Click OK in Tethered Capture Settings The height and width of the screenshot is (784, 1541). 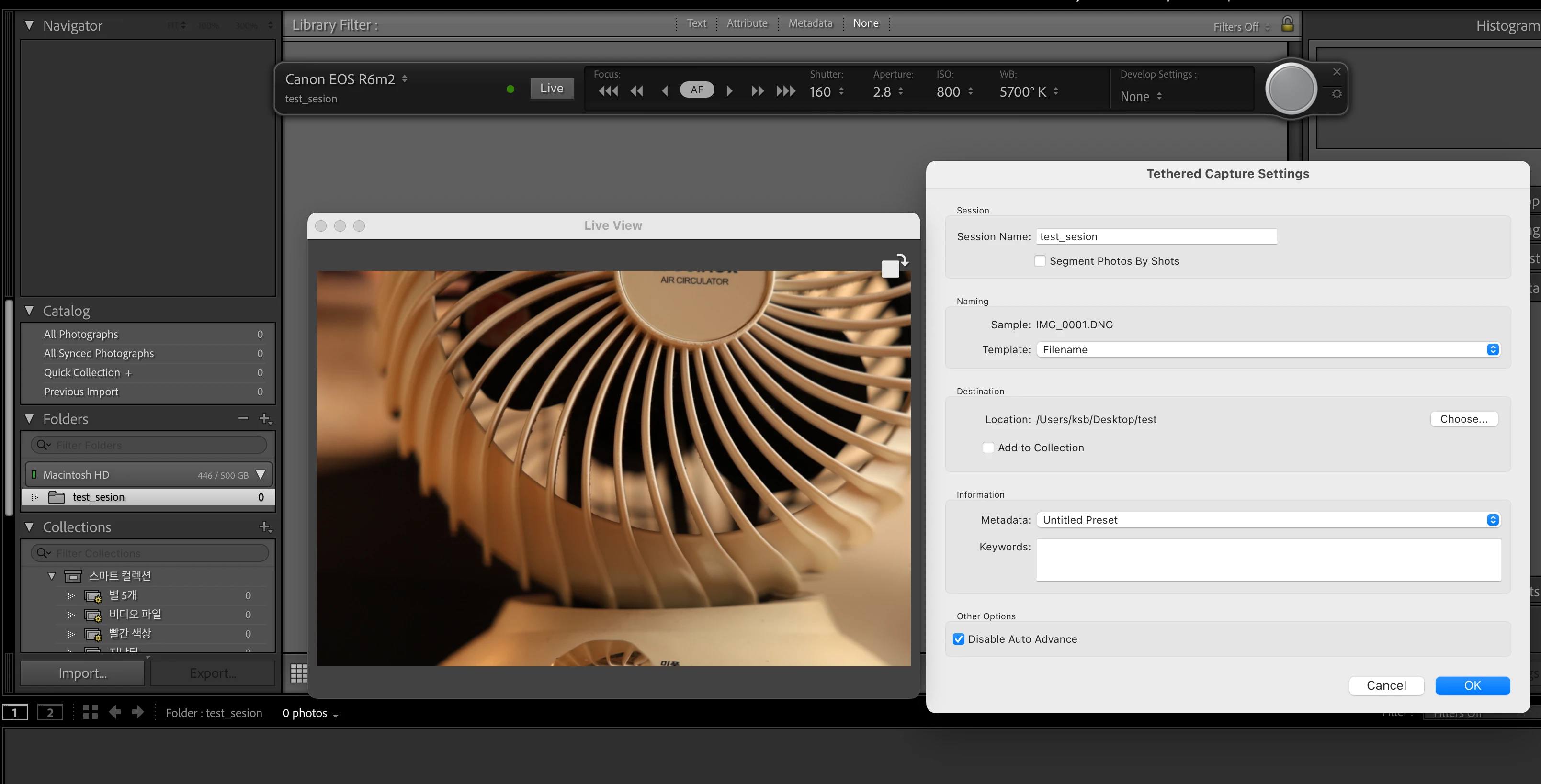point(1472,685)
